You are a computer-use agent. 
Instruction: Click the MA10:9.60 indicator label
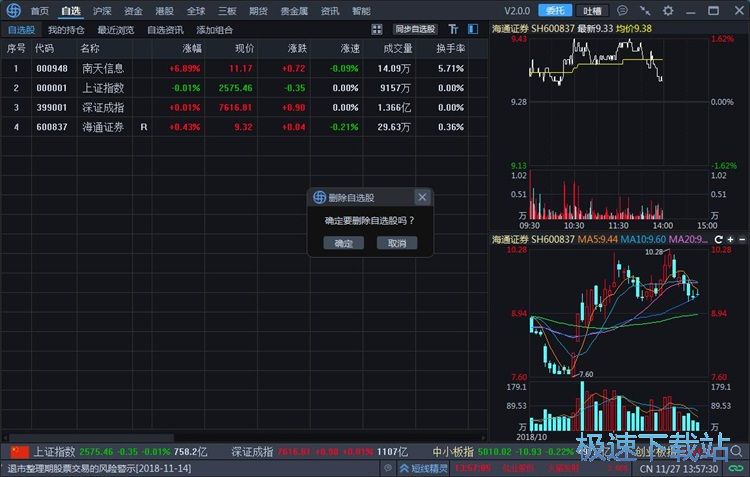[x=643, y=239]
